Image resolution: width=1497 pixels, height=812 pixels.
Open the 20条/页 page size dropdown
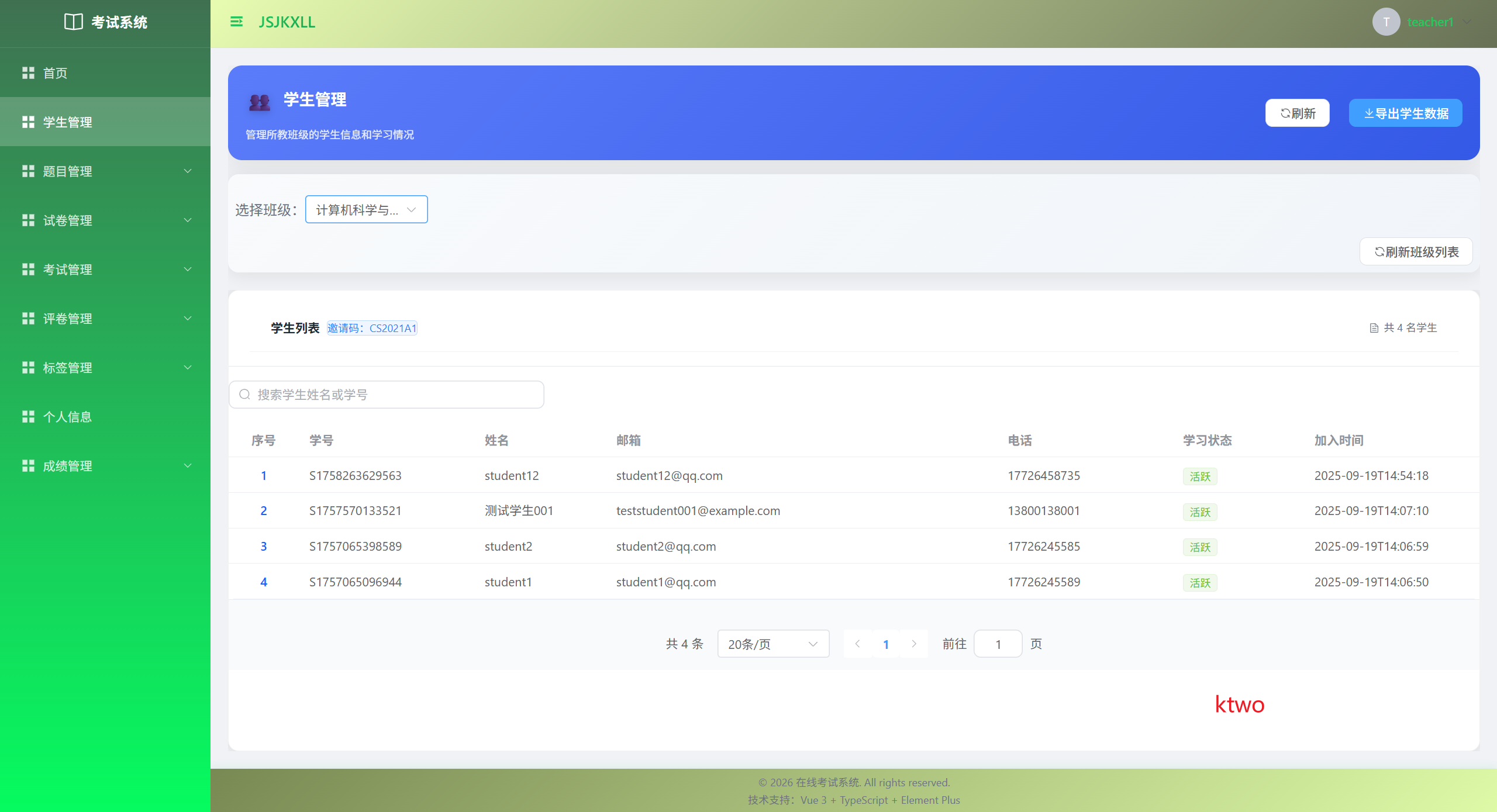click(772, 644)
